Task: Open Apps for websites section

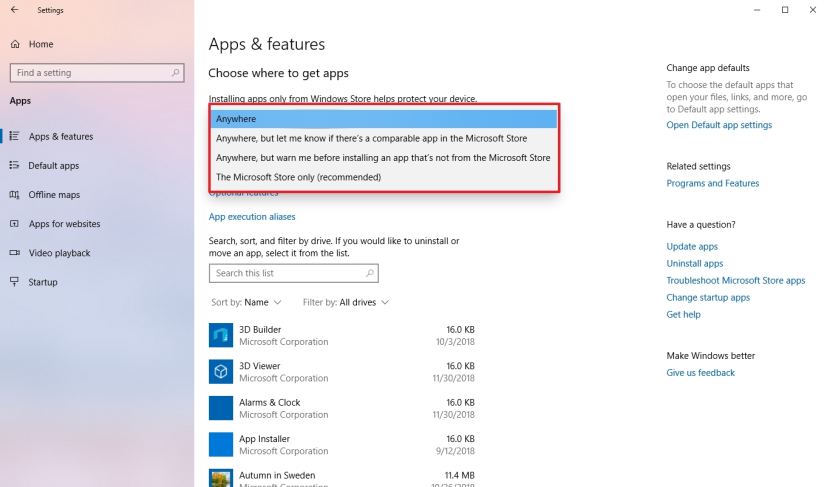Action: coord(64,224)
